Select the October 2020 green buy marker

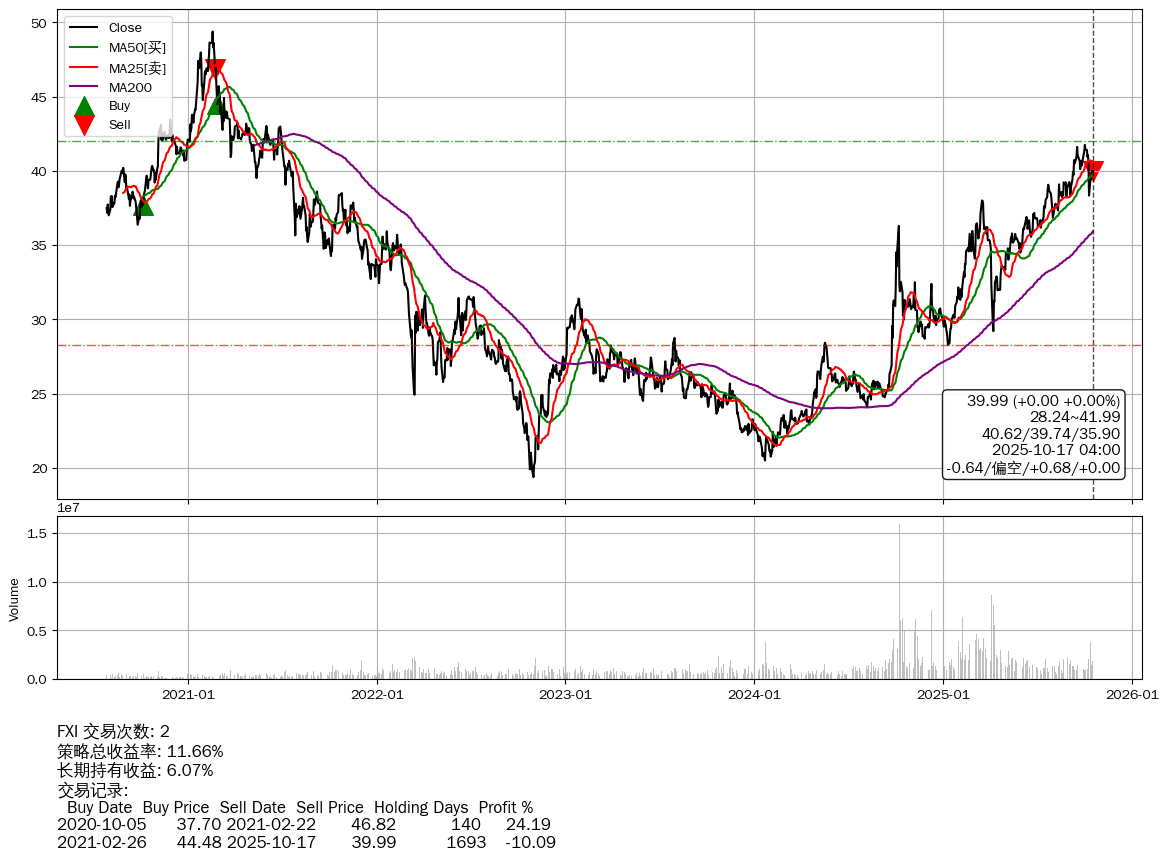[144, 205]
